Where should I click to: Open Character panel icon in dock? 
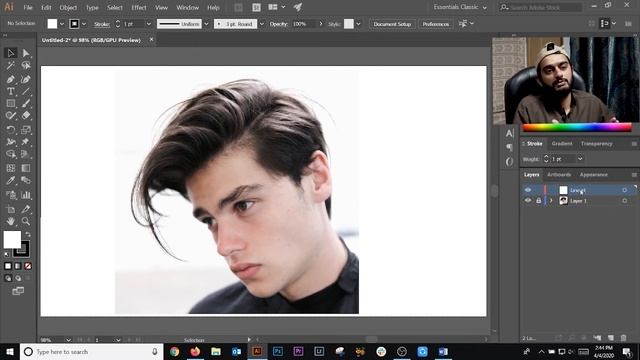(509, 133)
